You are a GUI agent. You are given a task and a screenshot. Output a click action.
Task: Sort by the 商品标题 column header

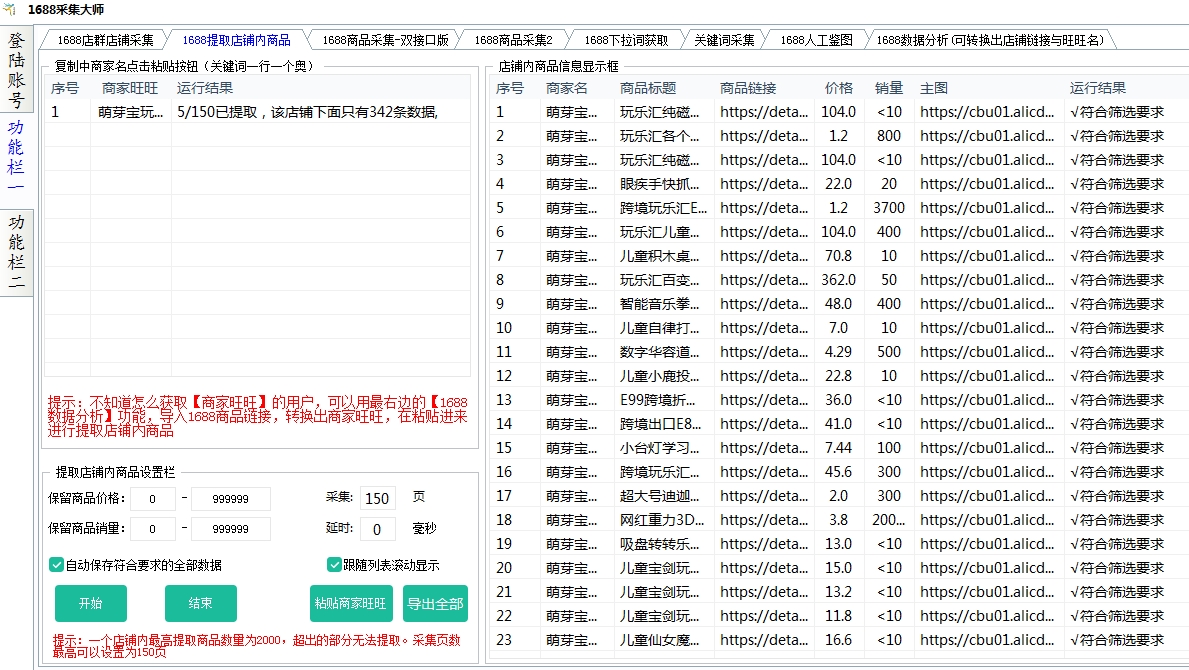click(x=648, y=88)
